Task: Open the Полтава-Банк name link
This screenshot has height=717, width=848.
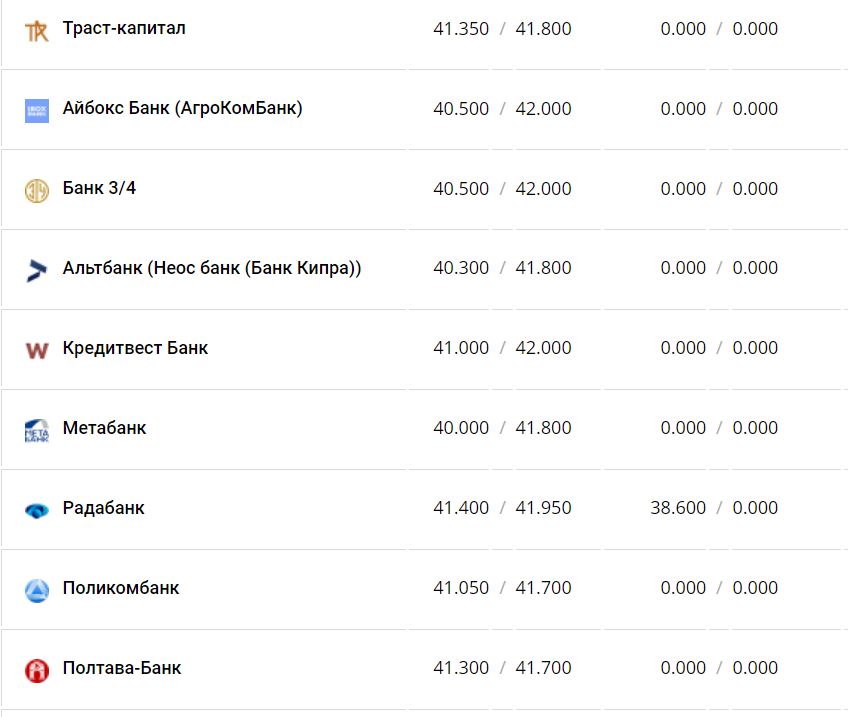Action: coord(122,668)
